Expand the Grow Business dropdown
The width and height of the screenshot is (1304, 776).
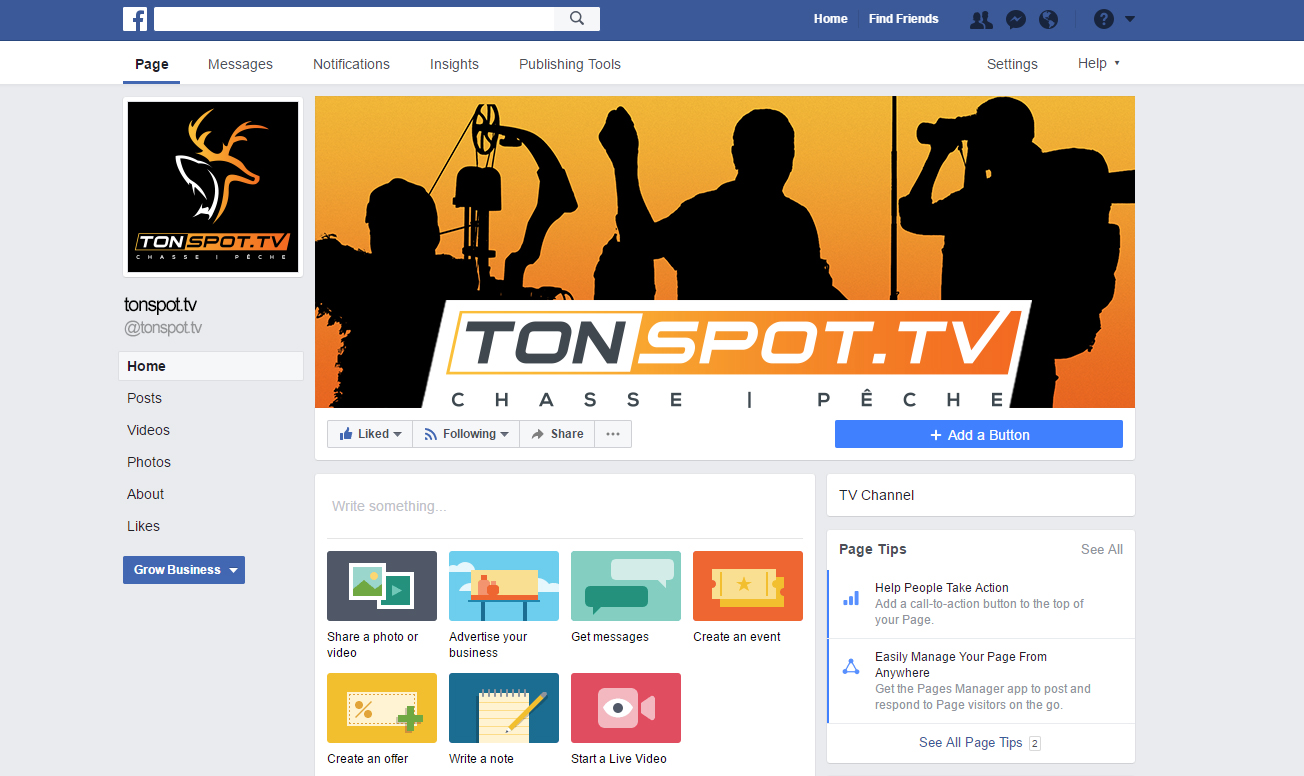184,570
